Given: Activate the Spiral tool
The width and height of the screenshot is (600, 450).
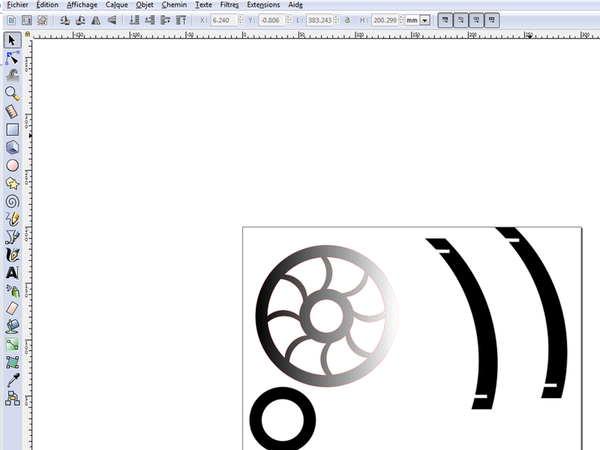Looking at the screenshot, I should click(12, 200).
